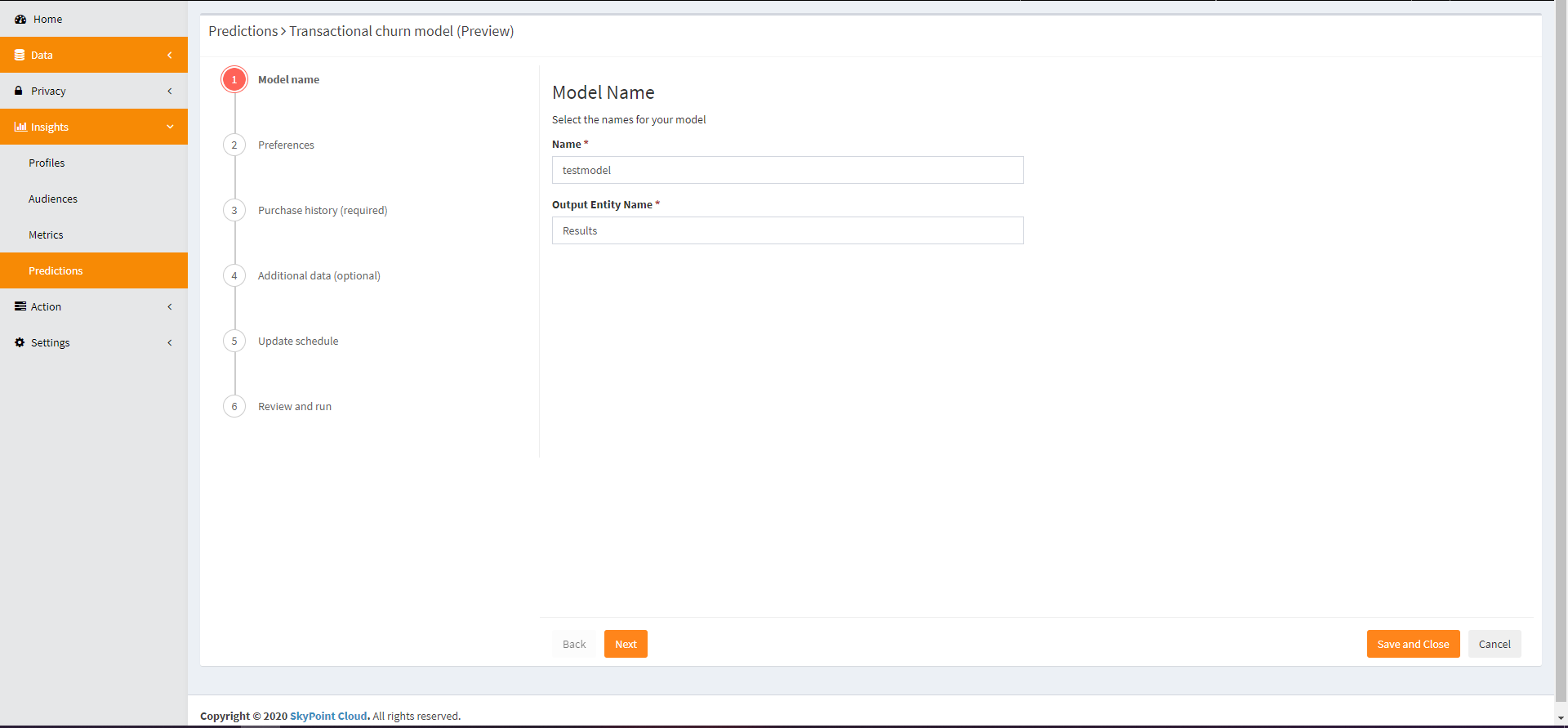Select step 6 circle for Review and run
Viewport: 1568px width, 728px height.
(234, 406)
